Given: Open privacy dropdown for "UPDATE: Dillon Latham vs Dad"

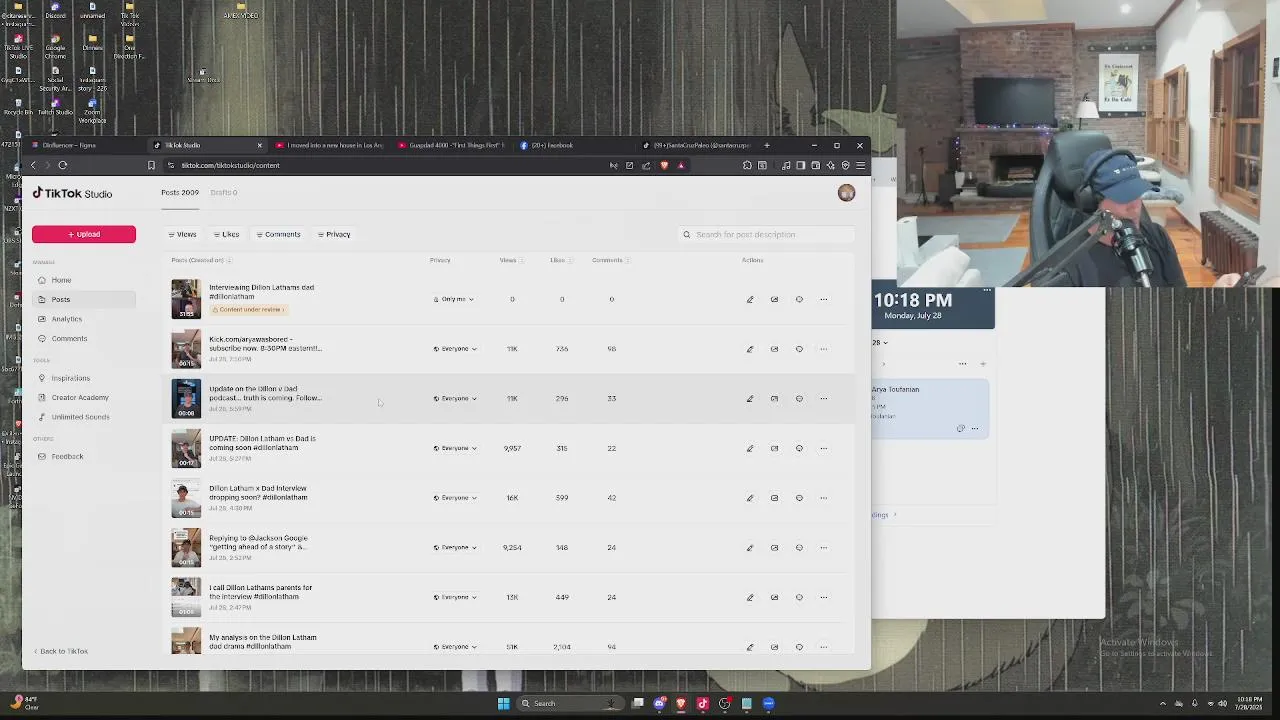Looking at the screenshot, I should (455, 448).
